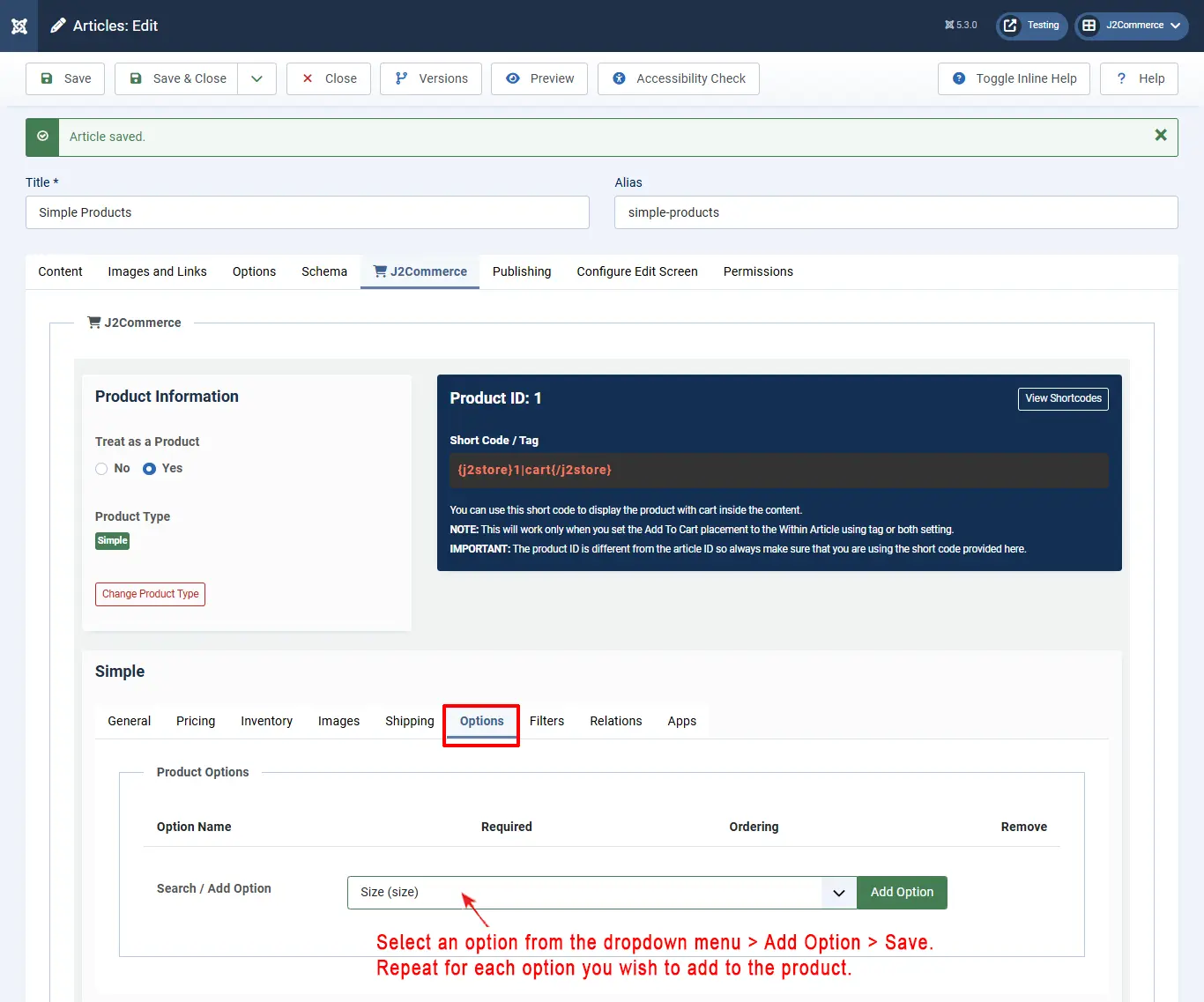Open the Testing site preview link
This screenshot has height=1002, width=1204.
pos(1032,26)
